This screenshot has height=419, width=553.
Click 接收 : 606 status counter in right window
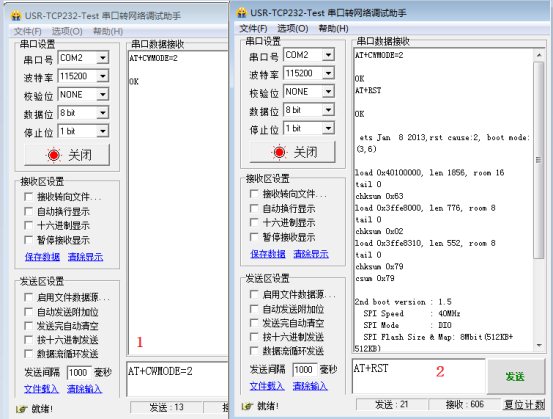click(x=464, y=405)
